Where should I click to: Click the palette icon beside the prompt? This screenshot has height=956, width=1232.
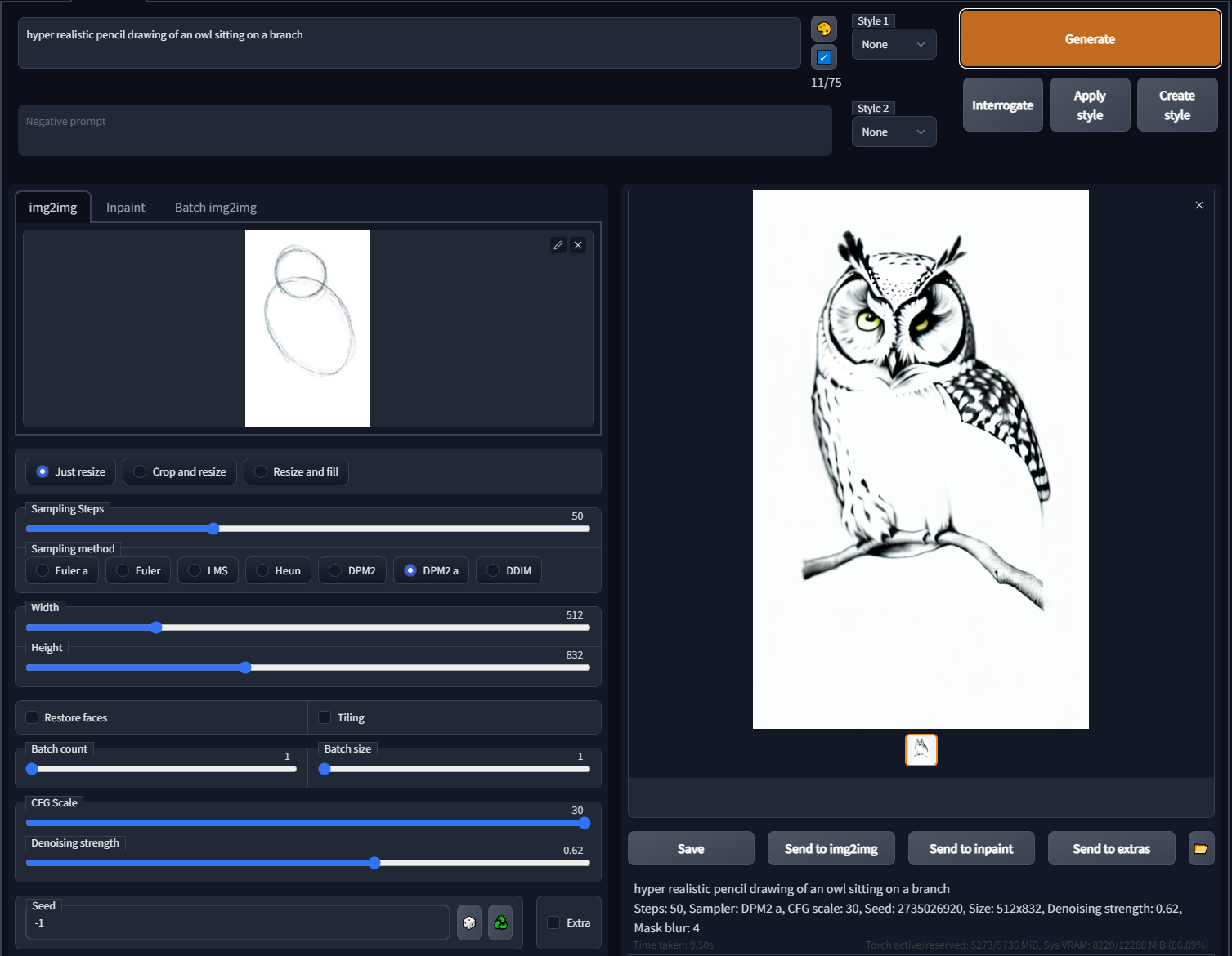(823, 28)
